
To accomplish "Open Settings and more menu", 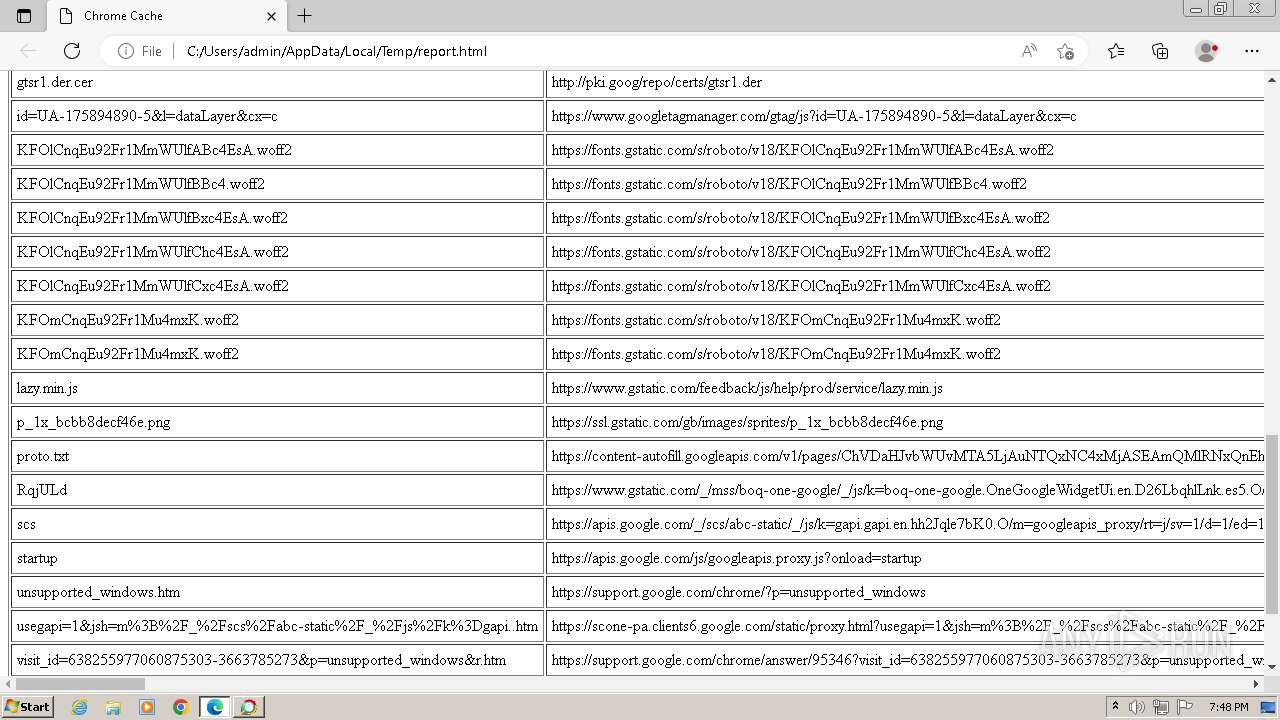I will 1252,51.
